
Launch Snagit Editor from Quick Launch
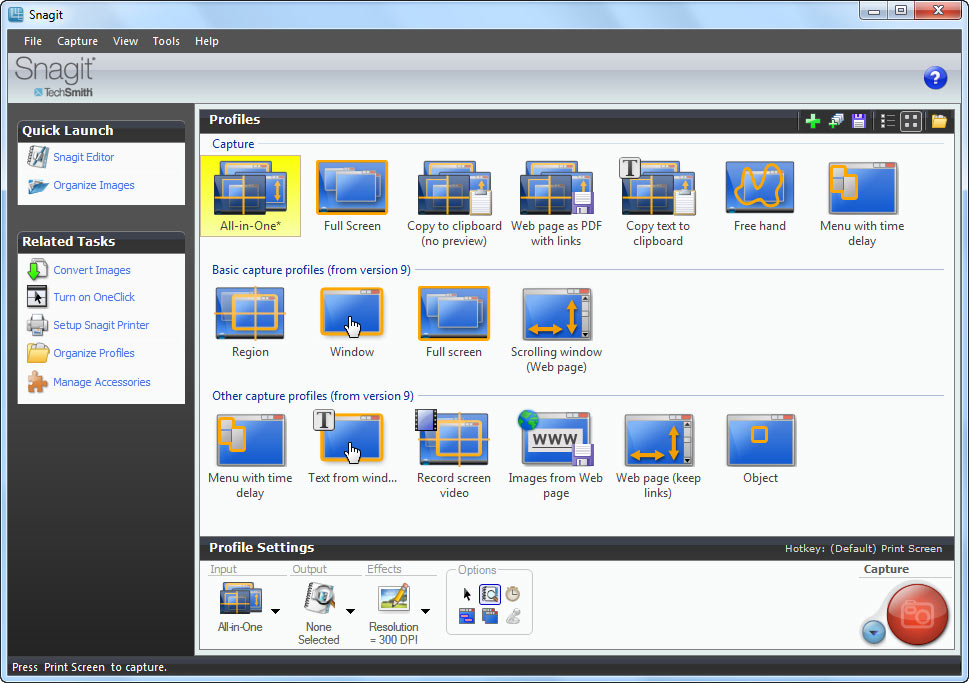[85, 157]
